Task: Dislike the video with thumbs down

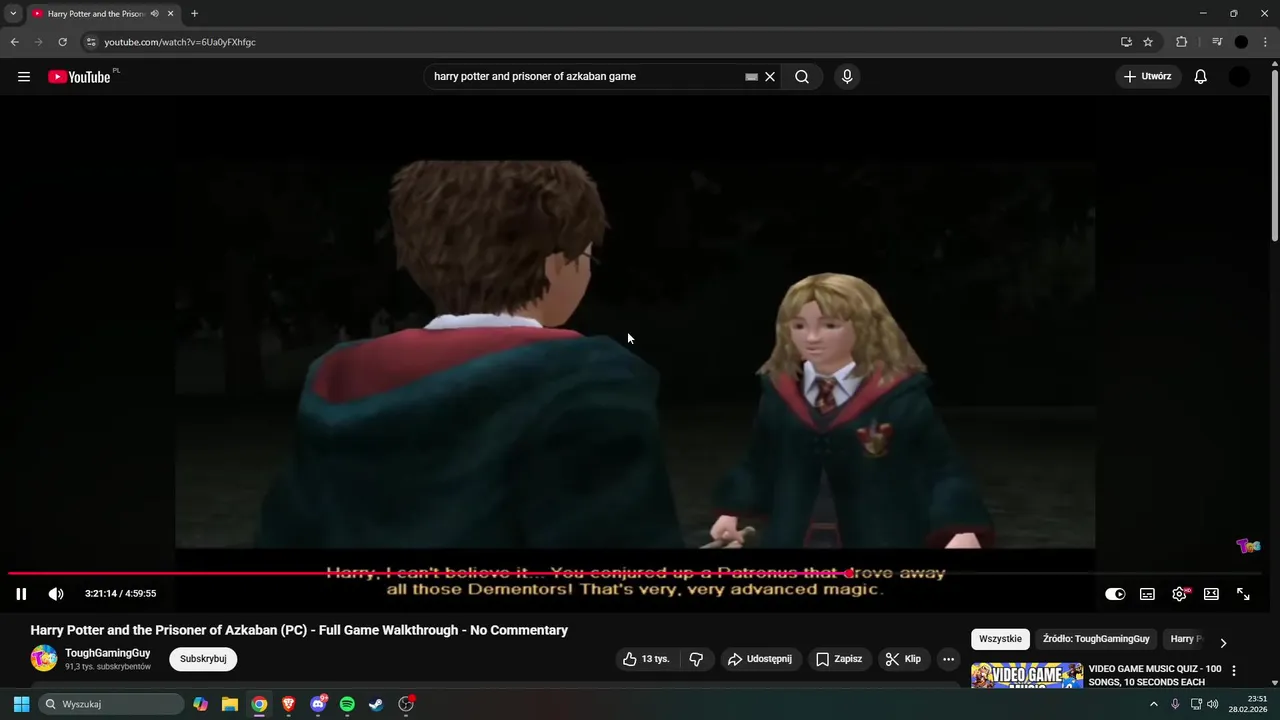Action: point(697,659)
